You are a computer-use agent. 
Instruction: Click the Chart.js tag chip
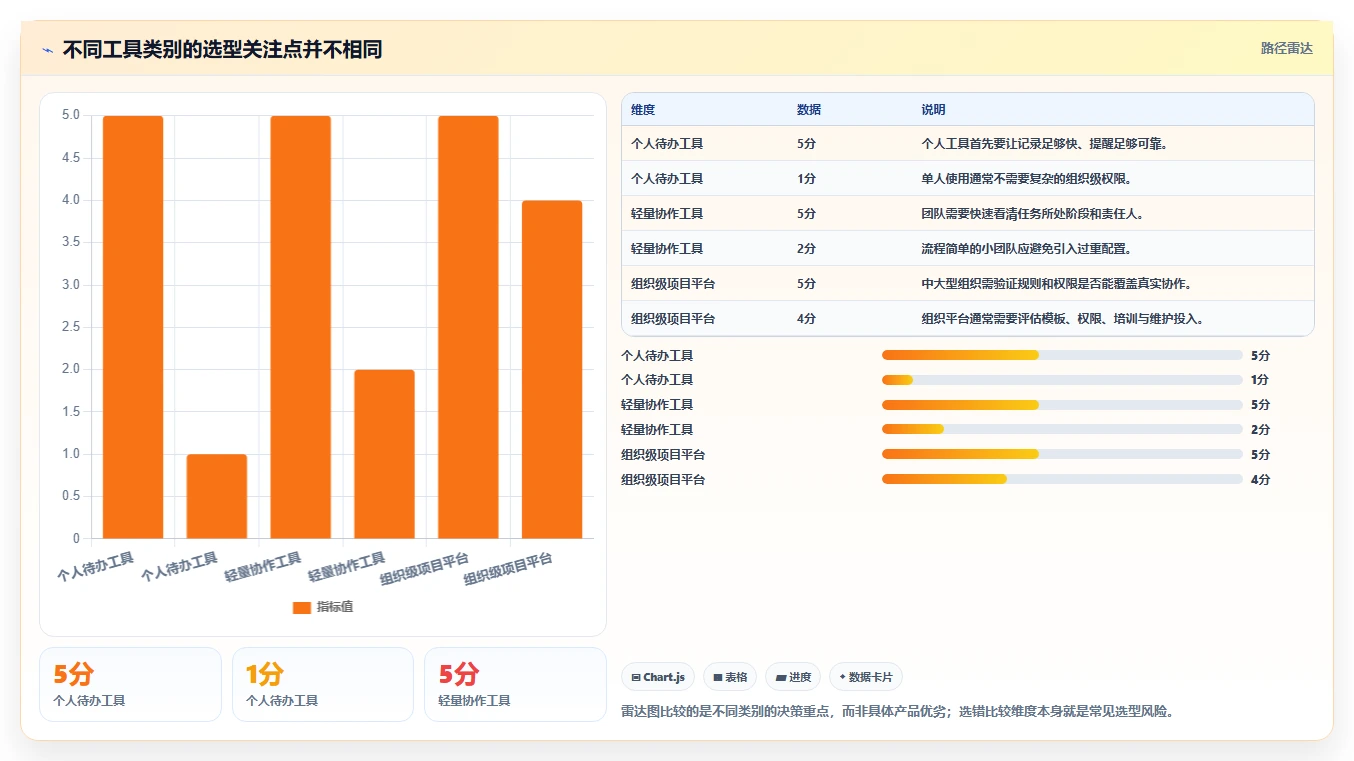658,677
